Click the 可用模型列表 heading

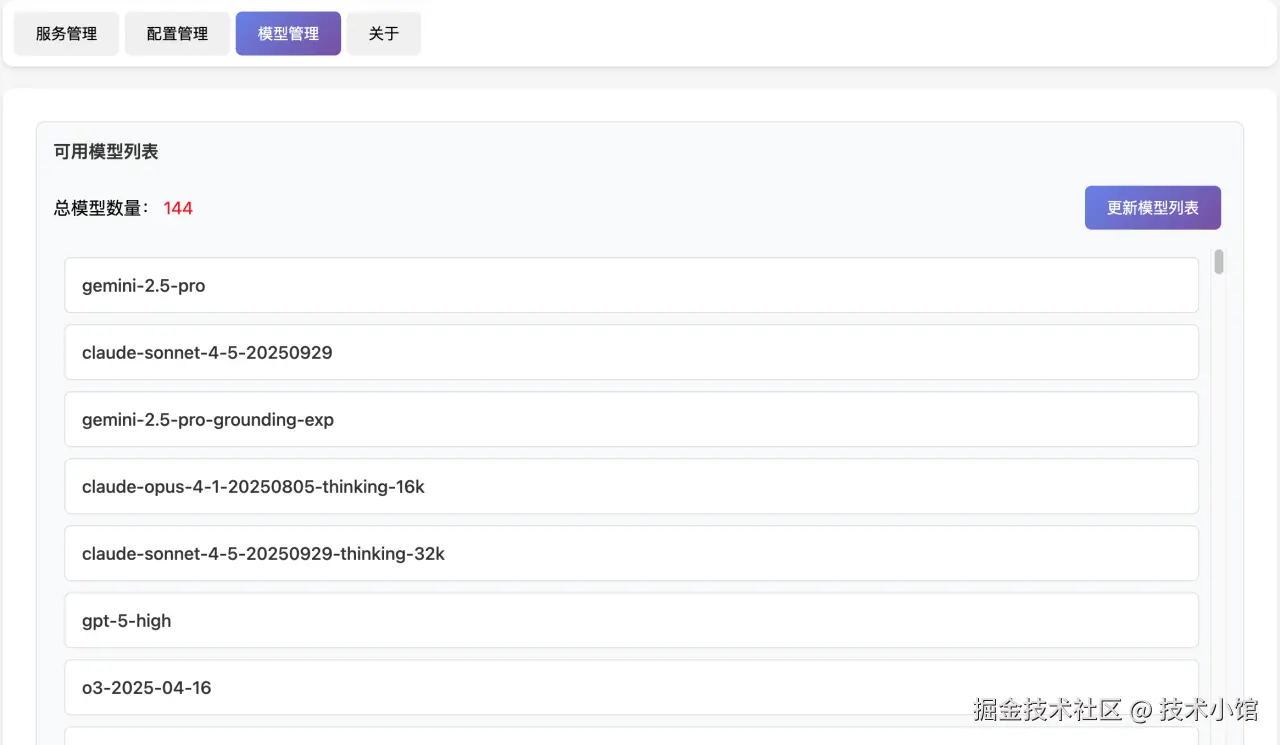coord(106,152)
